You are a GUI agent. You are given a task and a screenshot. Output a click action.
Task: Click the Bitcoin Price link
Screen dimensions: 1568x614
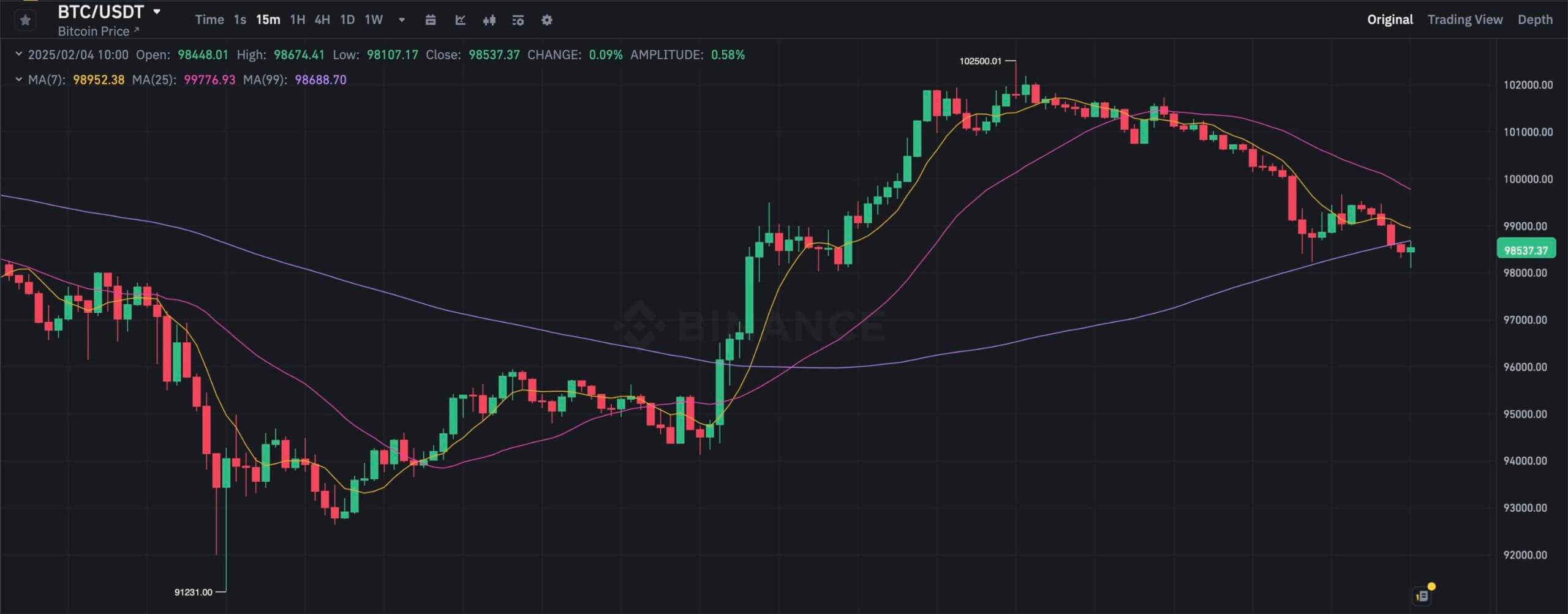[94, 31]
